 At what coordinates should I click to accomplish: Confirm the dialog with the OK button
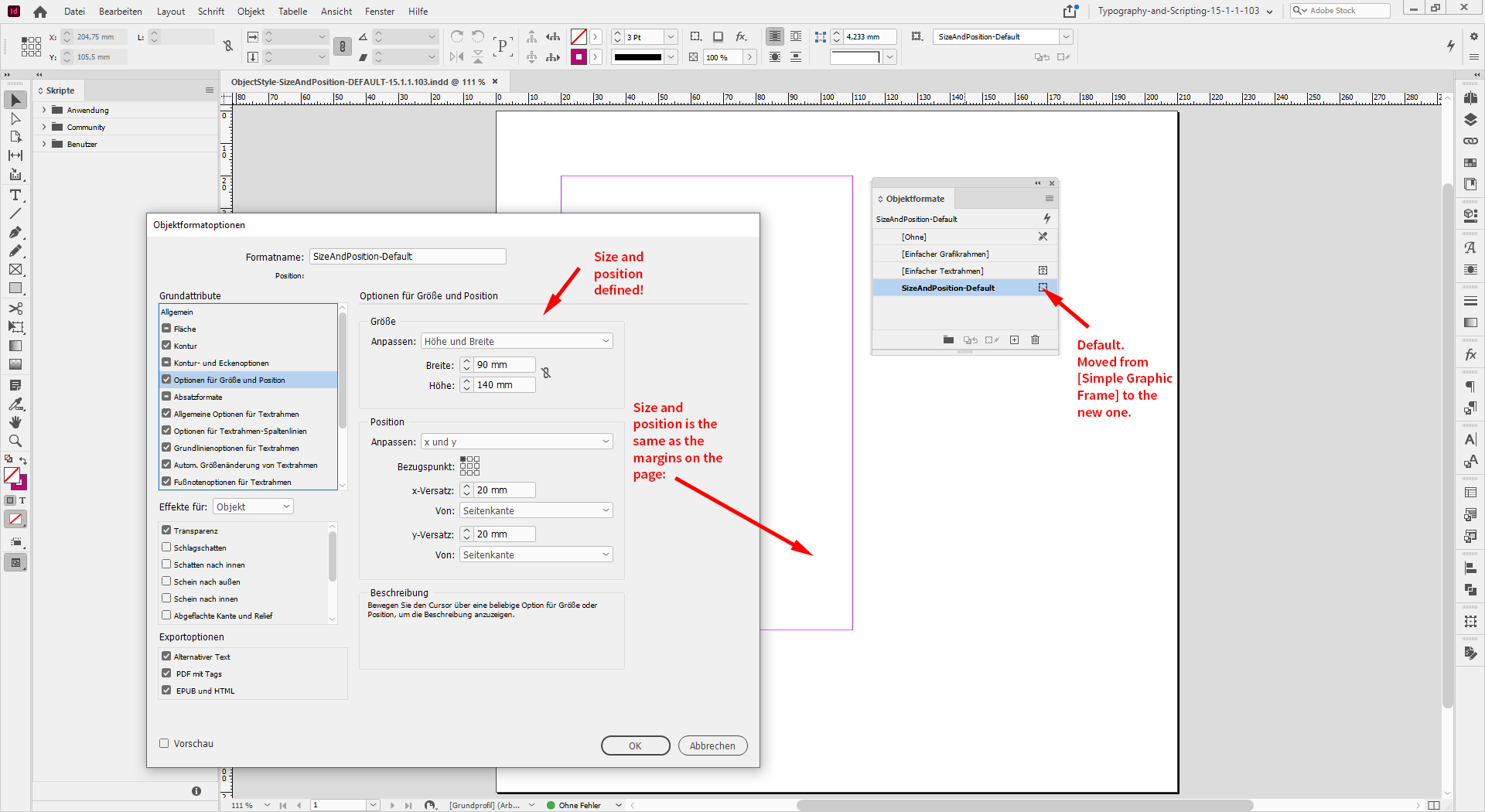pyautogui.click(x=635, y=745)
